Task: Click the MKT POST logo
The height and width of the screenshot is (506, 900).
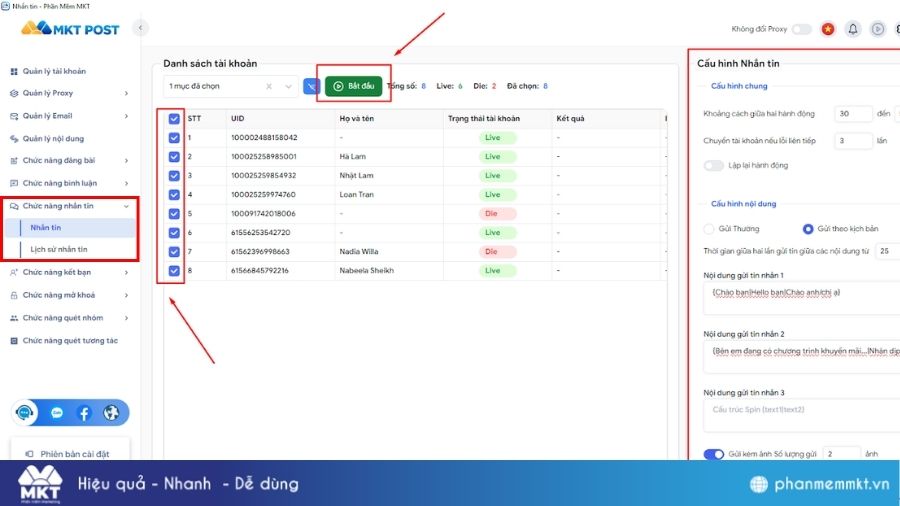Action: pos(70,28)
